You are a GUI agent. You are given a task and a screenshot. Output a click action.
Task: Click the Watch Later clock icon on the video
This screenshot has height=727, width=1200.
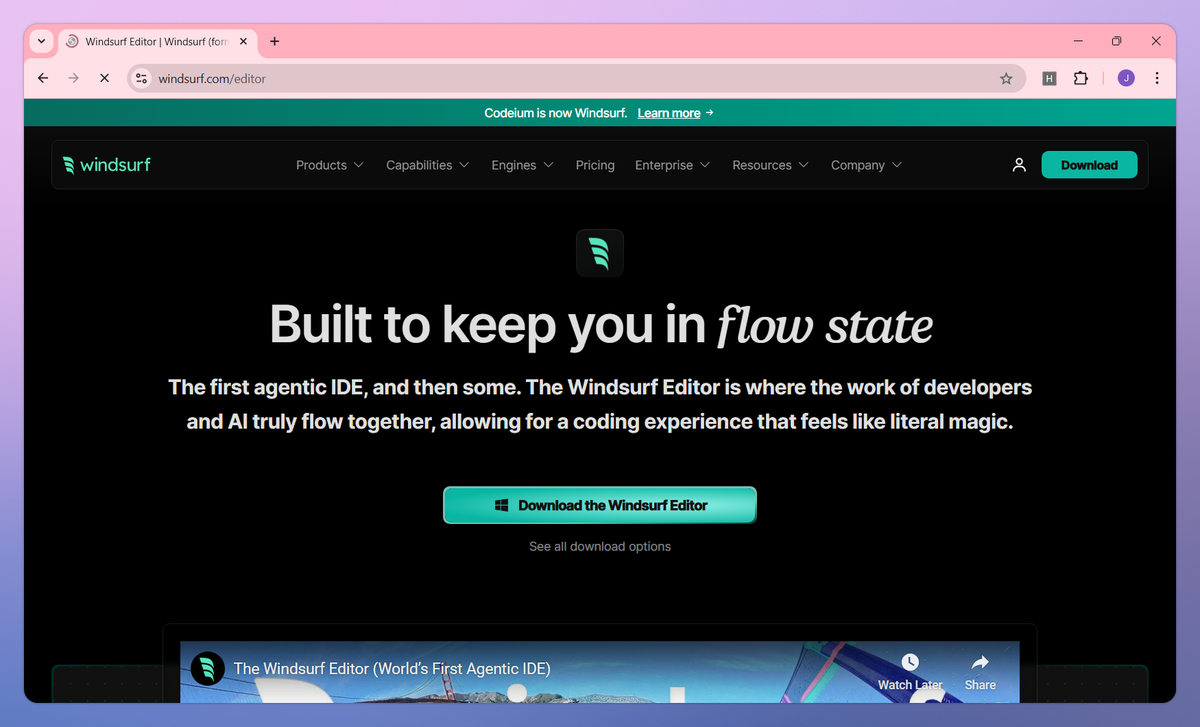[910, 662]
